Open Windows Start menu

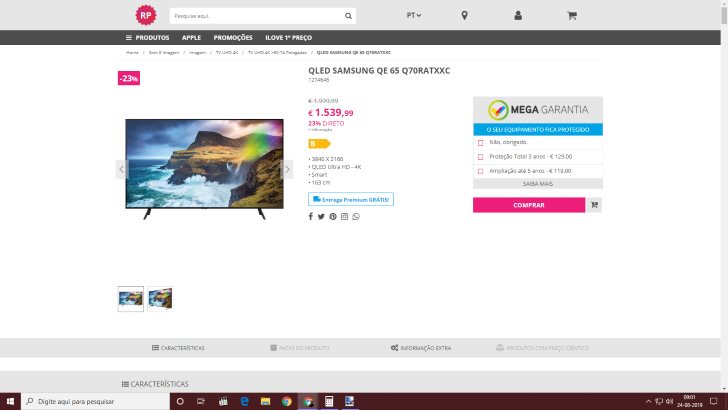tap(10, 401)
